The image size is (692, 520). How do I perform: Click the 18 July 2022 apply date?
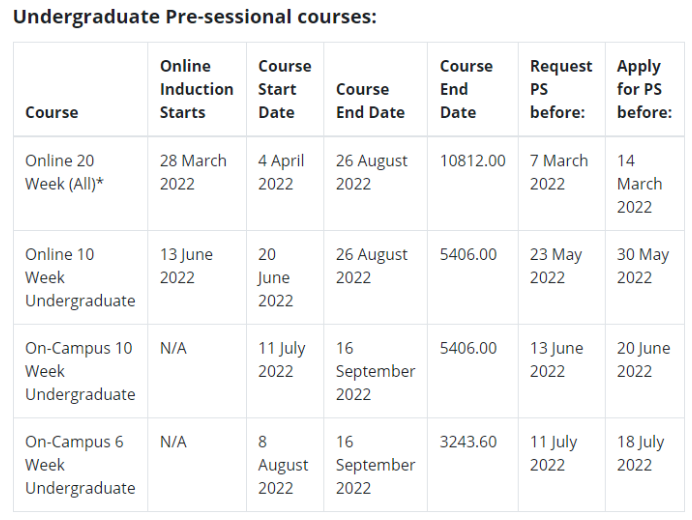[x=640, y=453]
